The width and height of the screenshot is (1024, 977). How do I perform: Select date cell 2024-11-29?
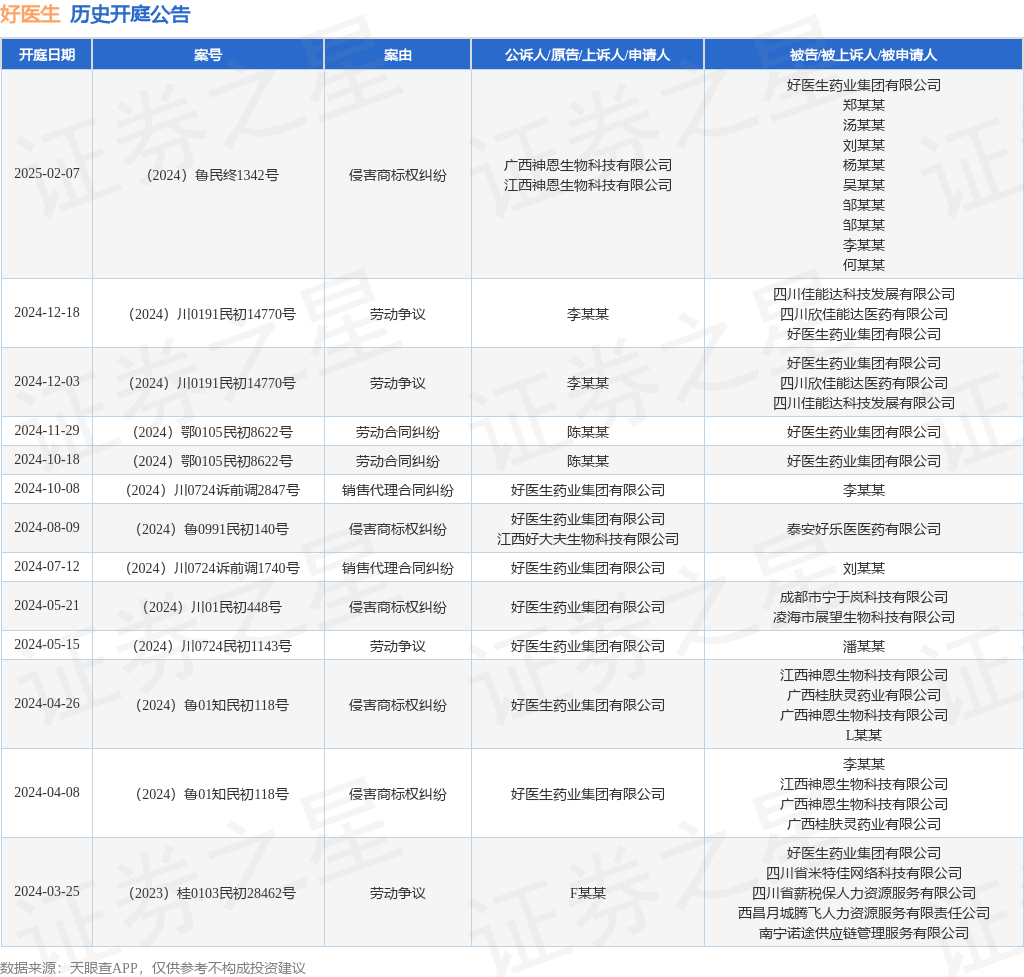pyautogui.click(x=47, y=430)
